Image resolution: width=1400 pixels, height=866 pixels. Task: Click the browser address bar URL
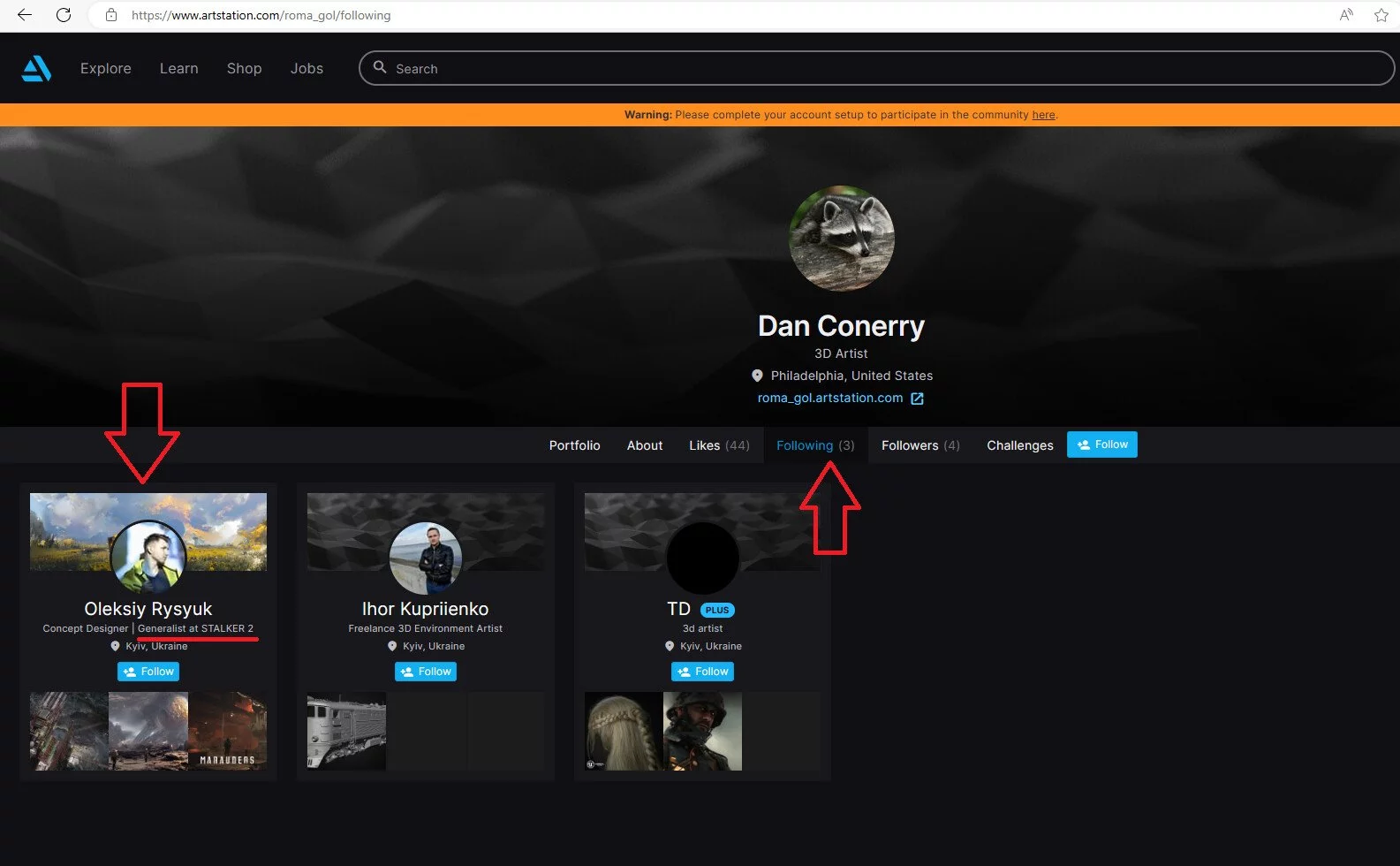[261, 15]
